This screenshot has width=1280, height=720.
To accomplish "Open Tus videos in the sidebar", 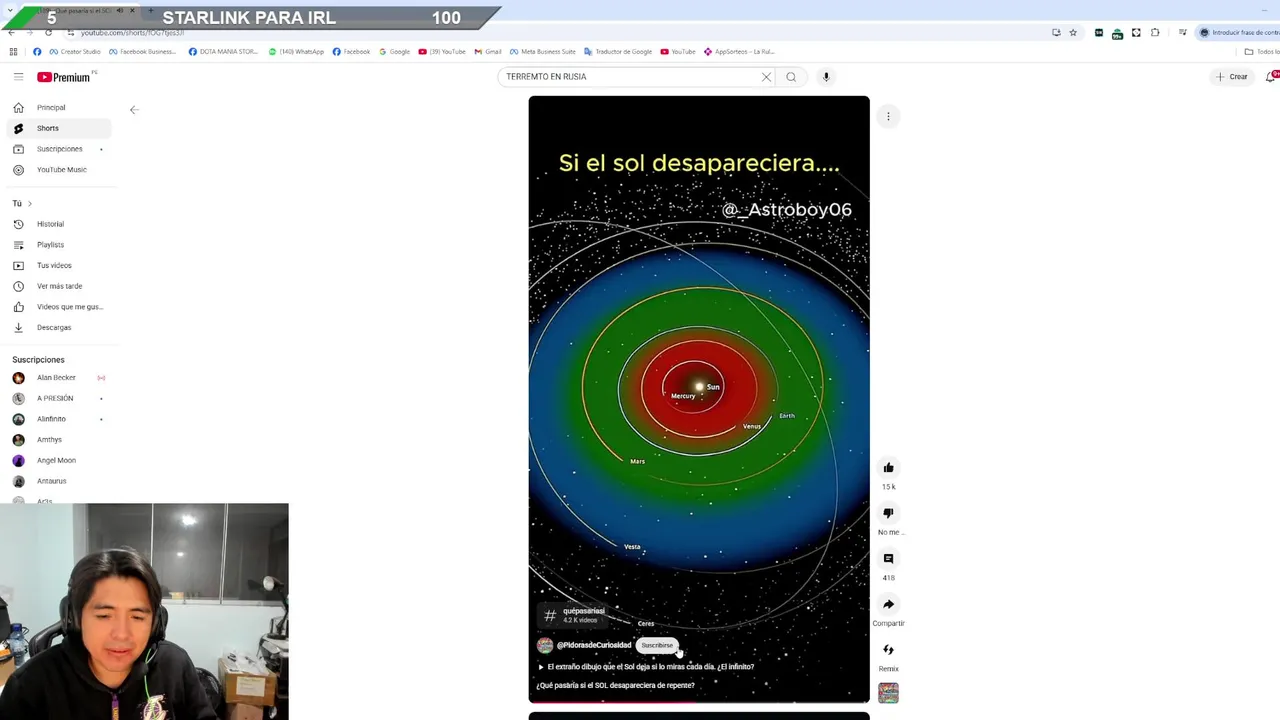I will (x=58, y=266).
